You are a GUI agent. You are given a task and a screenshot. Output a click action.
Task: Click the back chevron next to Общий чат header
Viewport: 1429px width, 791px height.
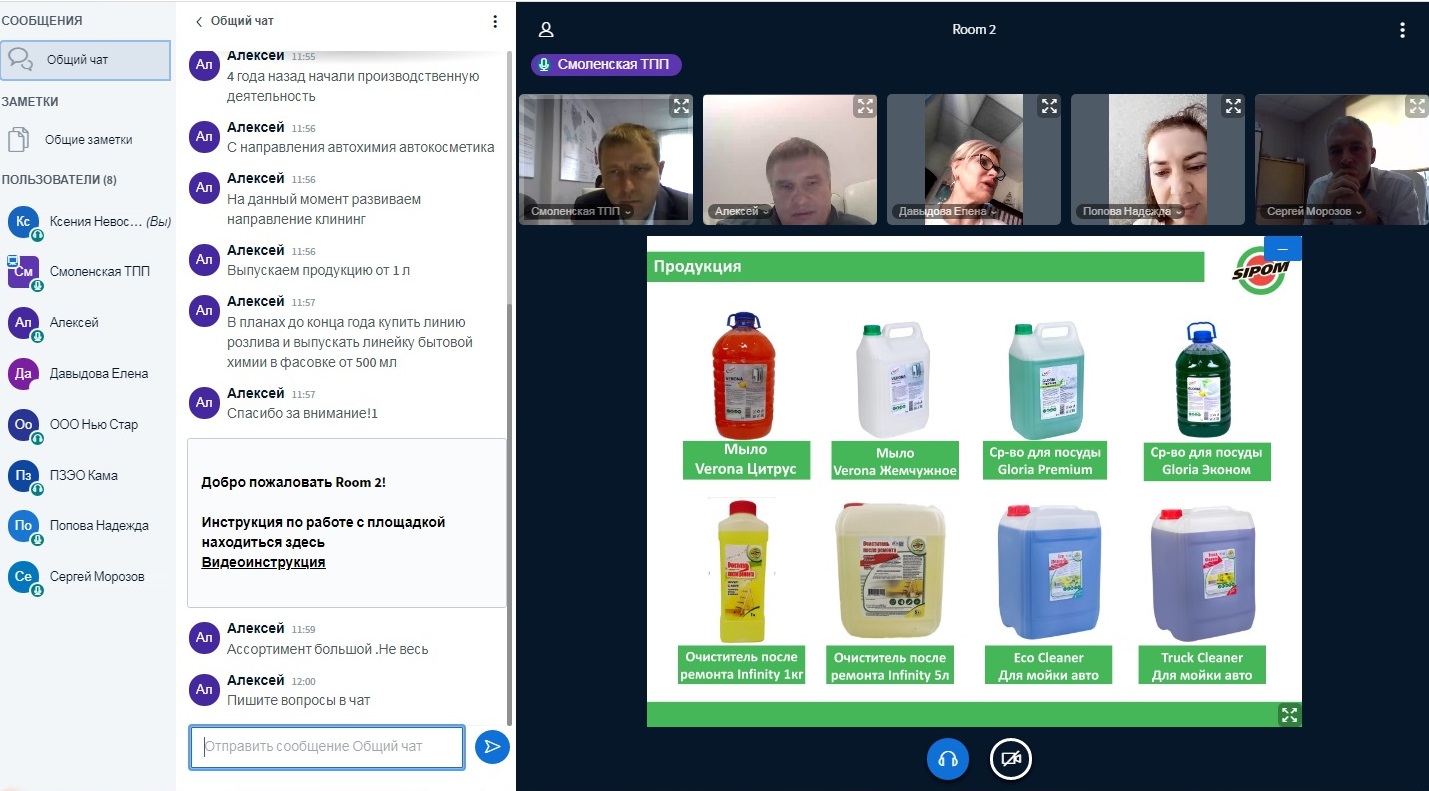coord(199,21)
